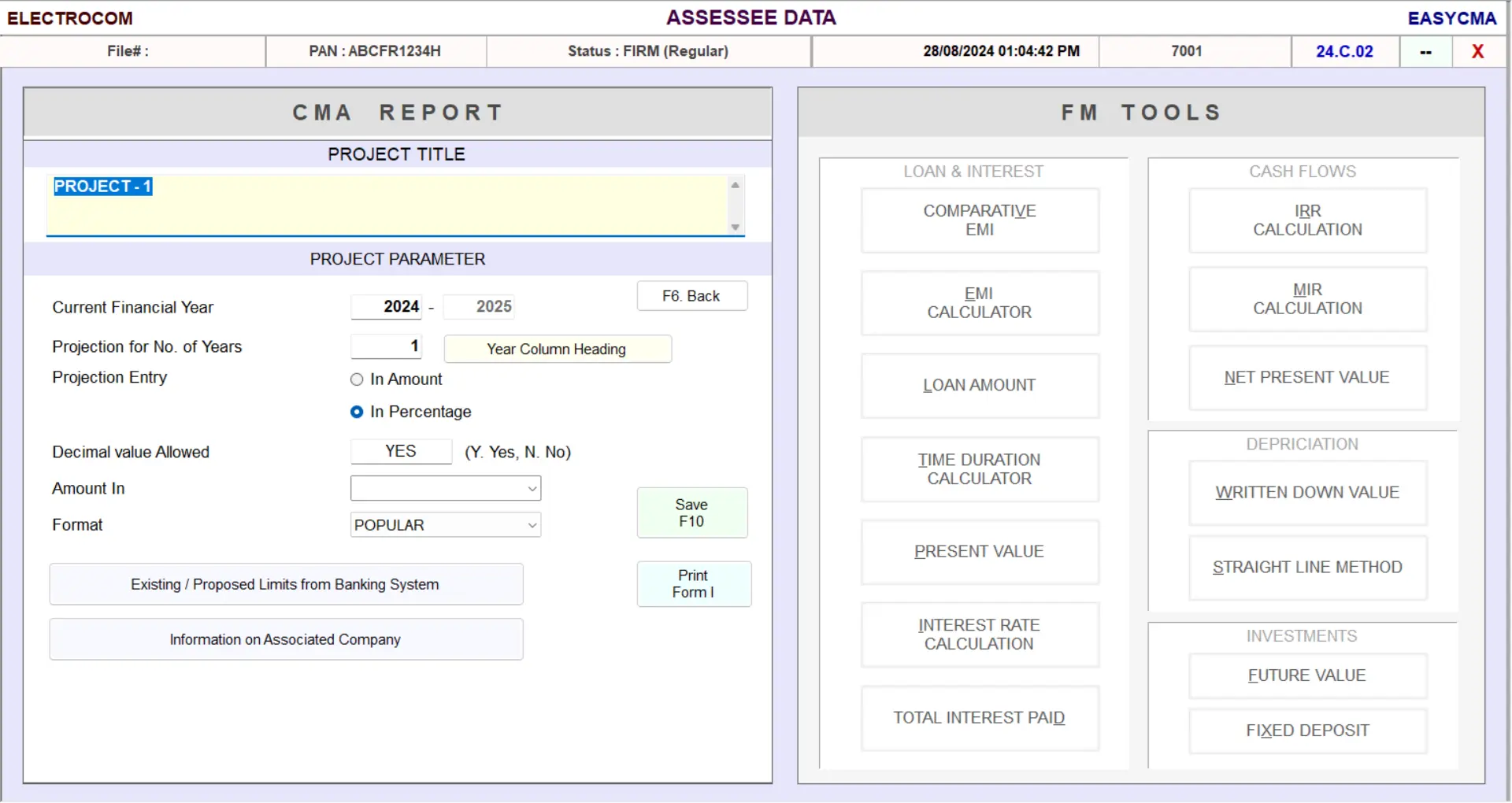The image size is (1512, 803).
Task: Select the In Percentage projection entry option
Action: point(356,412)
